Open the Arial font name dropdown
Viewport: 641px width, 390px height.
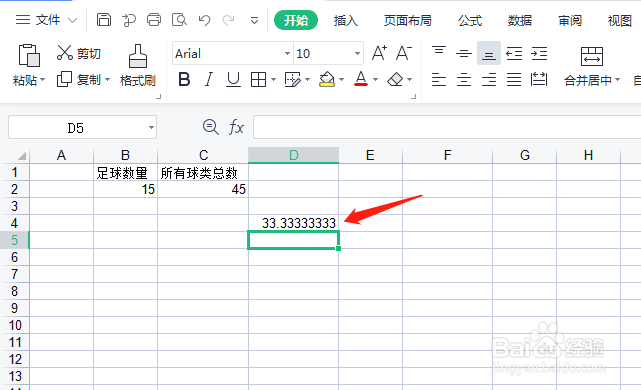287,54
